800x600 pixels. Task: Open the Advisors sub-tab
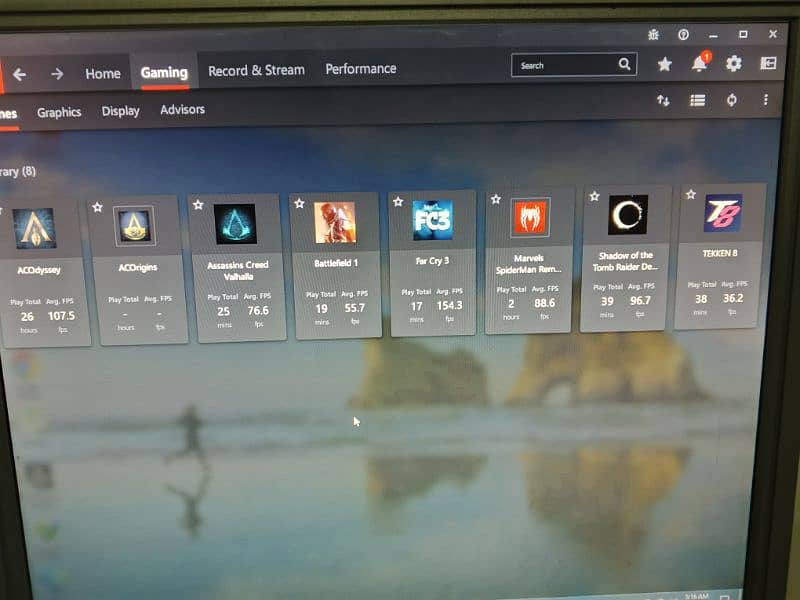click(182, 110)
